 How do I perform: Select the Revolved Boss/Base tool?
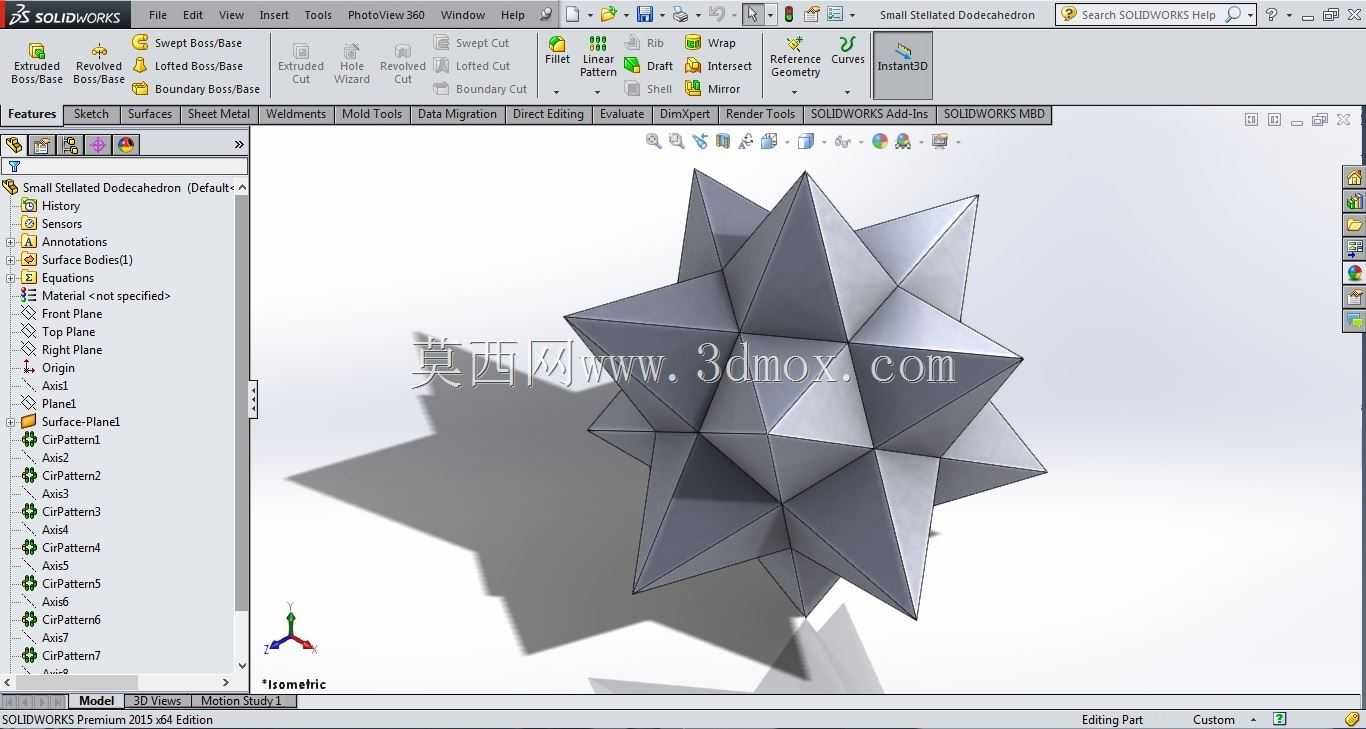click(x=99, y=63)
